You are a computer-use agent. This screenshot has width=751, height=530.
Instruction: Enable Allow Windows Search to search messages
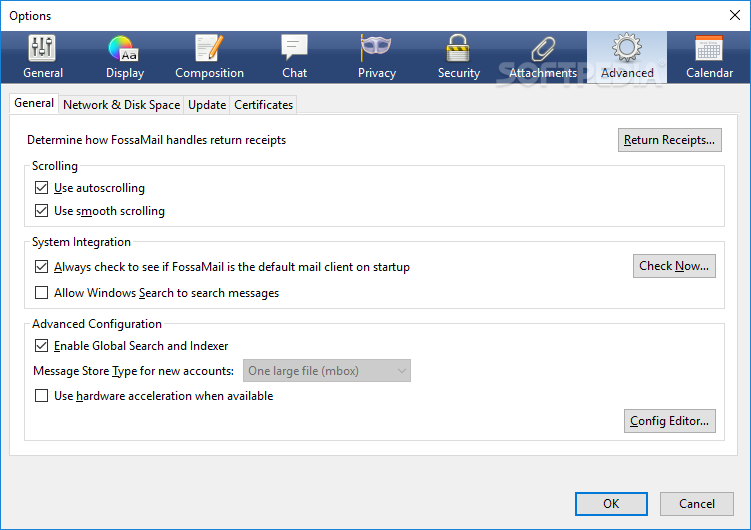pos(42,293)
